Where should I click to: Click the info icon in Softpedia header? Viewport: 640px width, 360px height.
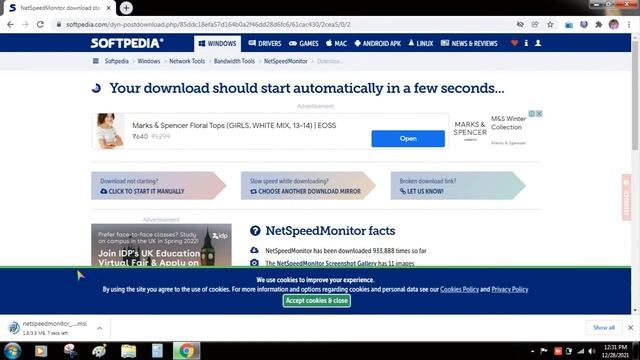(526, 43)
